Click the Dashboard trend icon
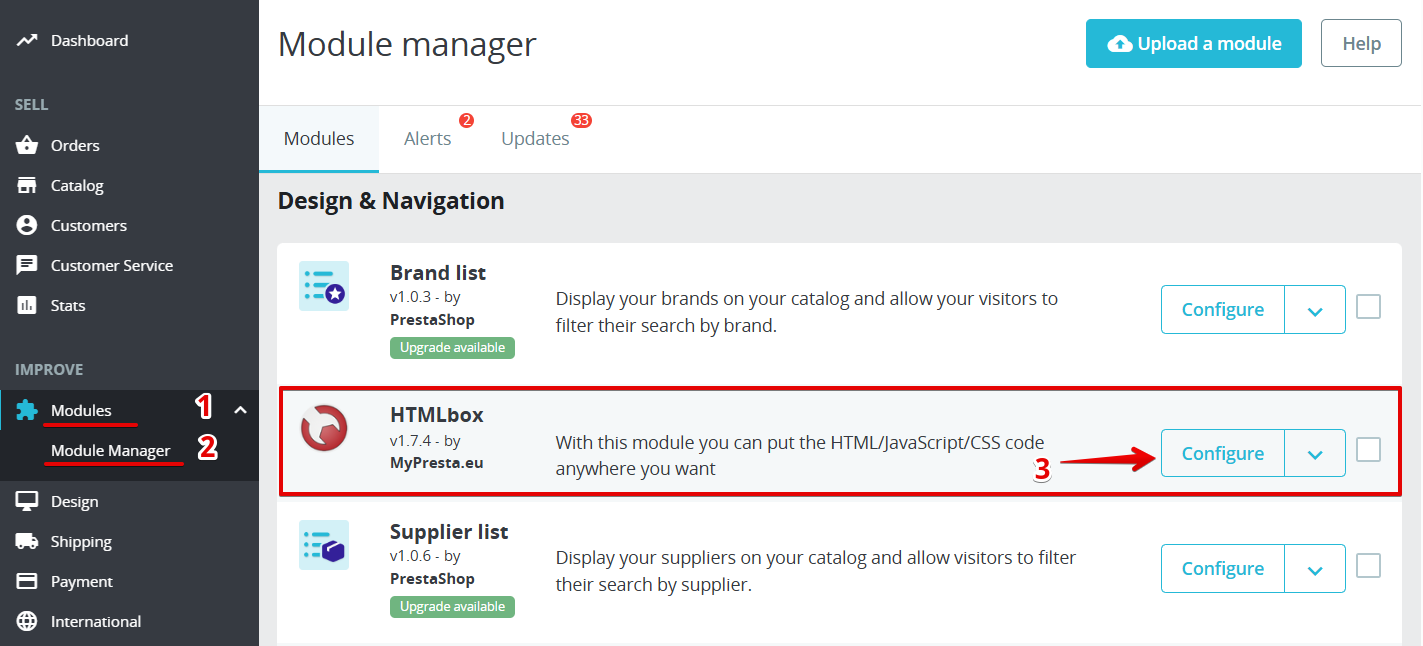 [27, 41]
